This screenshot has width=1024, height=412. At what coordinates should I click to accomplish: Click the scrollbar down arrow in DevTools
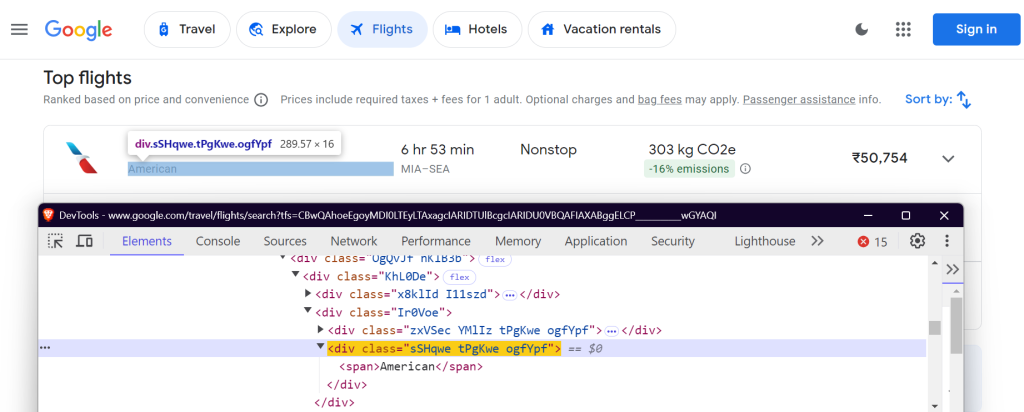tap(935, 405)
